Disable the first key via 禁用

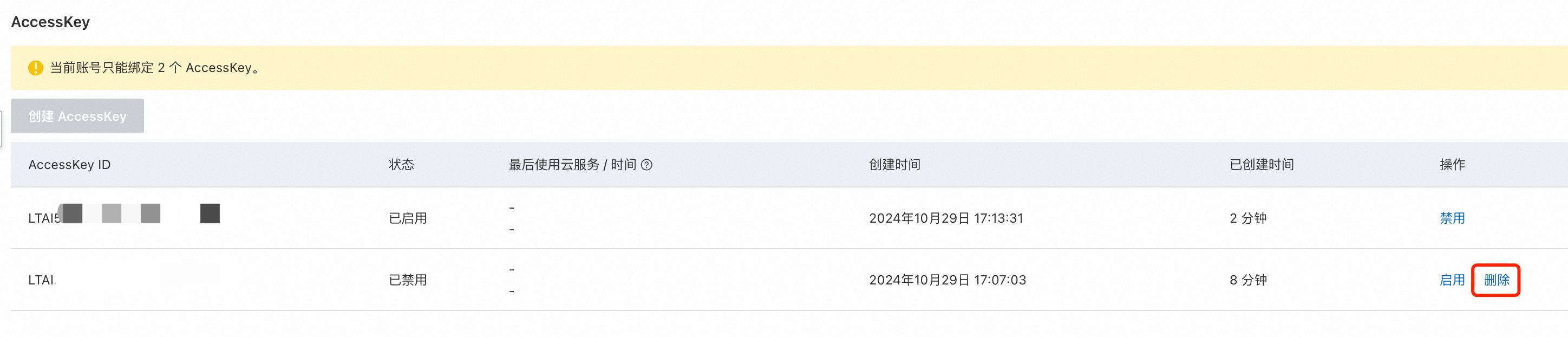pyautogui.click(x=1452, y=218)
